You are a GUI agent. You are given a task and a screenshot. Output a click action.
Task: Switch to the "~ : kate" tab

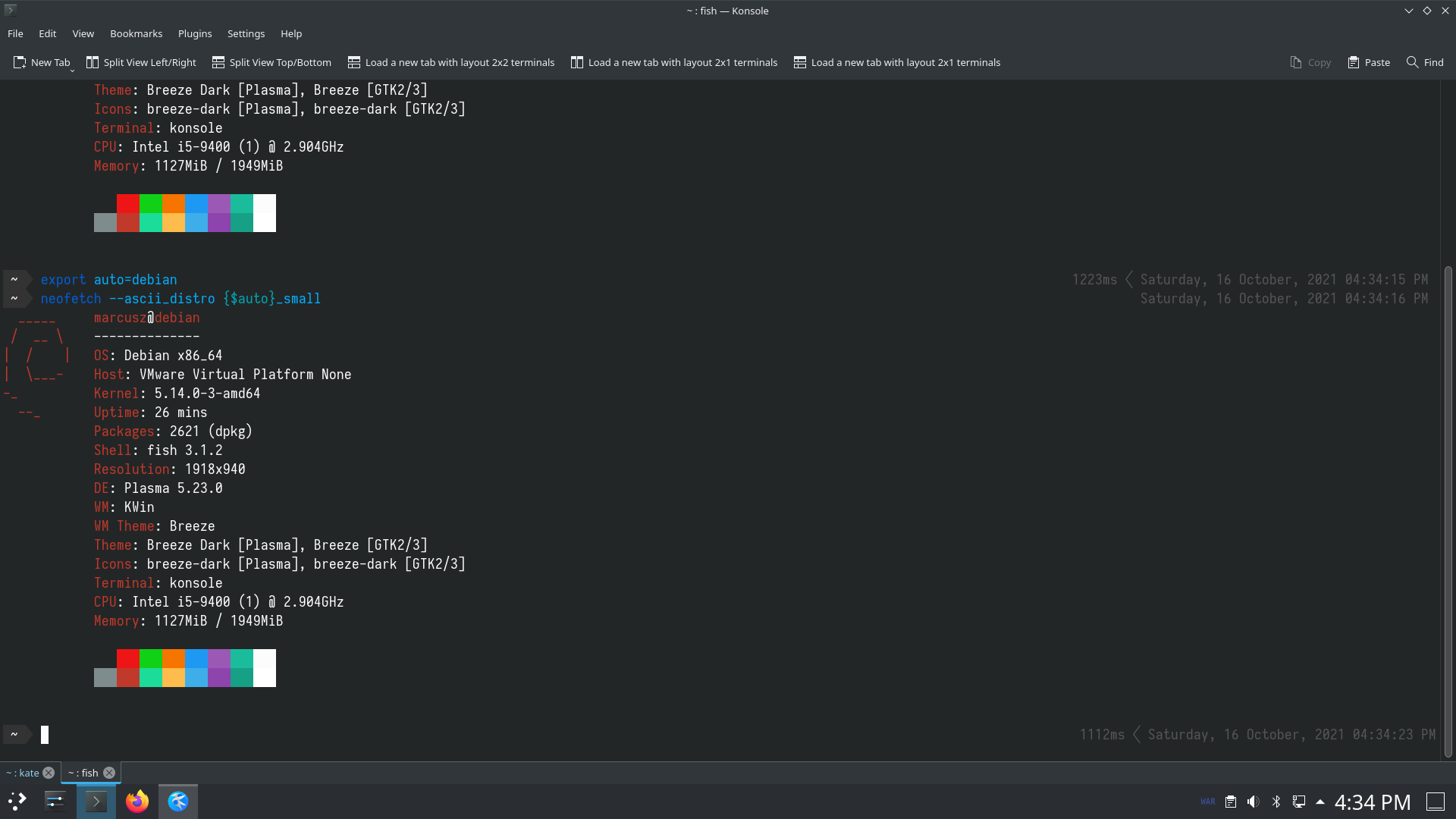pos(24,772)
